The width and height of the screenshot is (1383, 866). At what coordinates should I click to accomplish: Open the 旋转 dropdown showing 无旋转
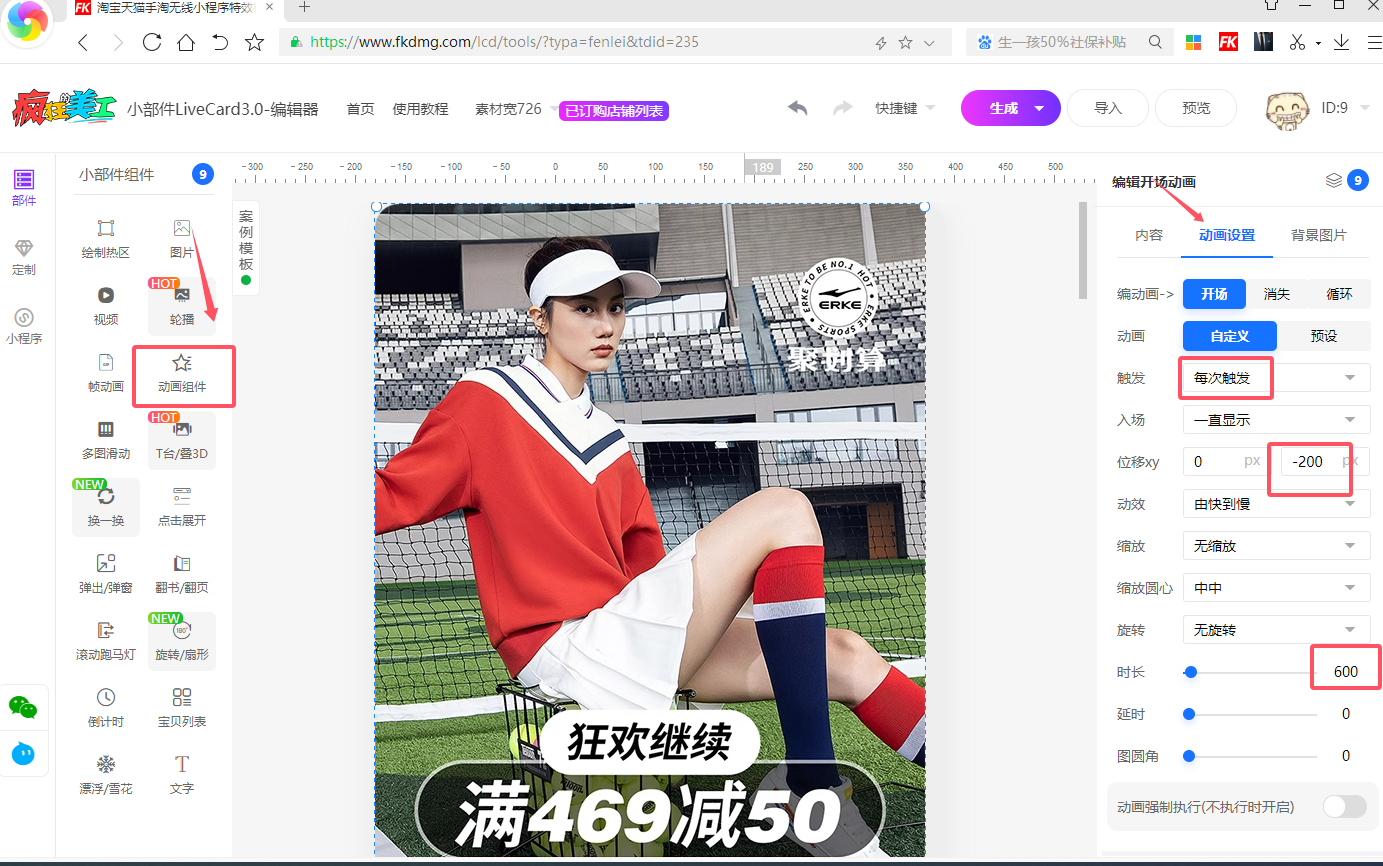1276,630
